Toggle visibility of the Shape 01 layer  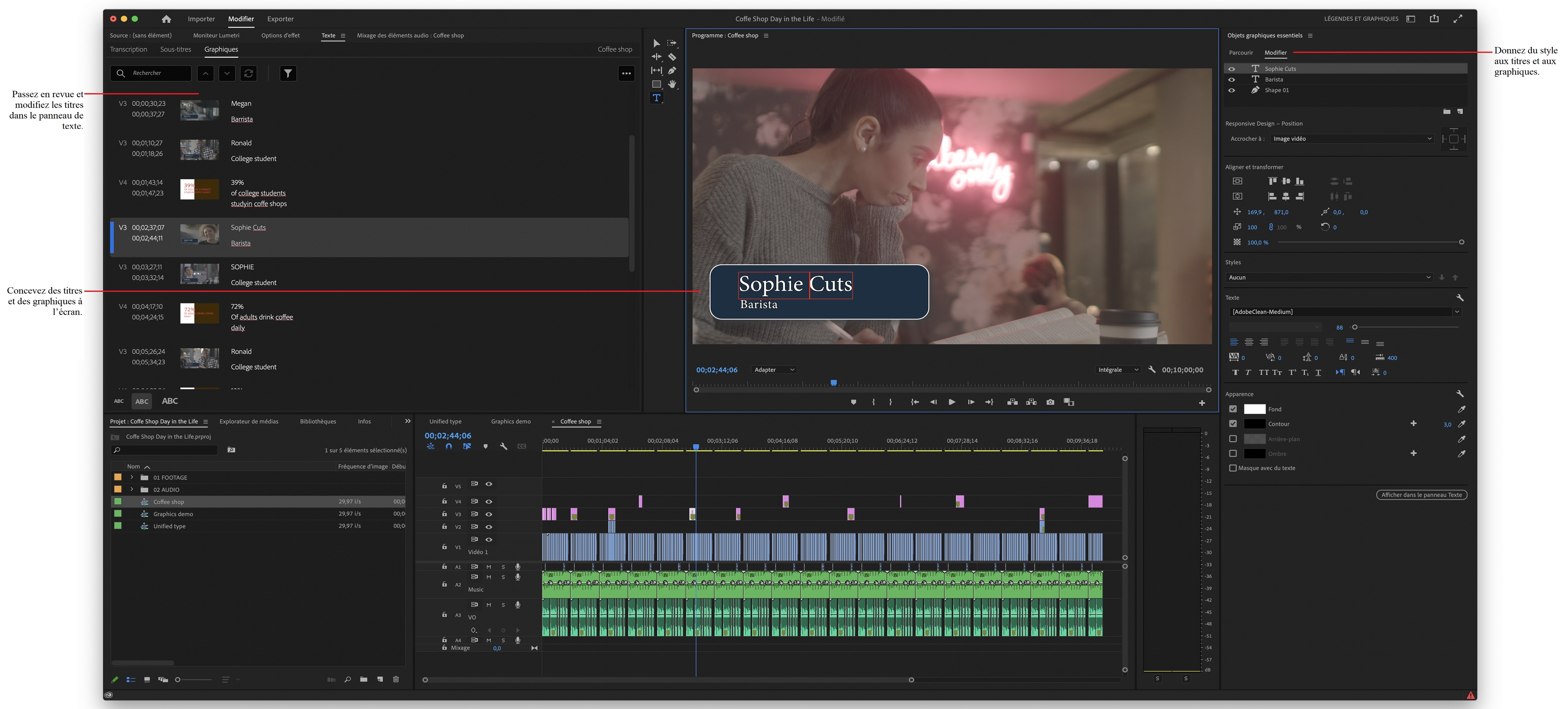pos(1232,90)
